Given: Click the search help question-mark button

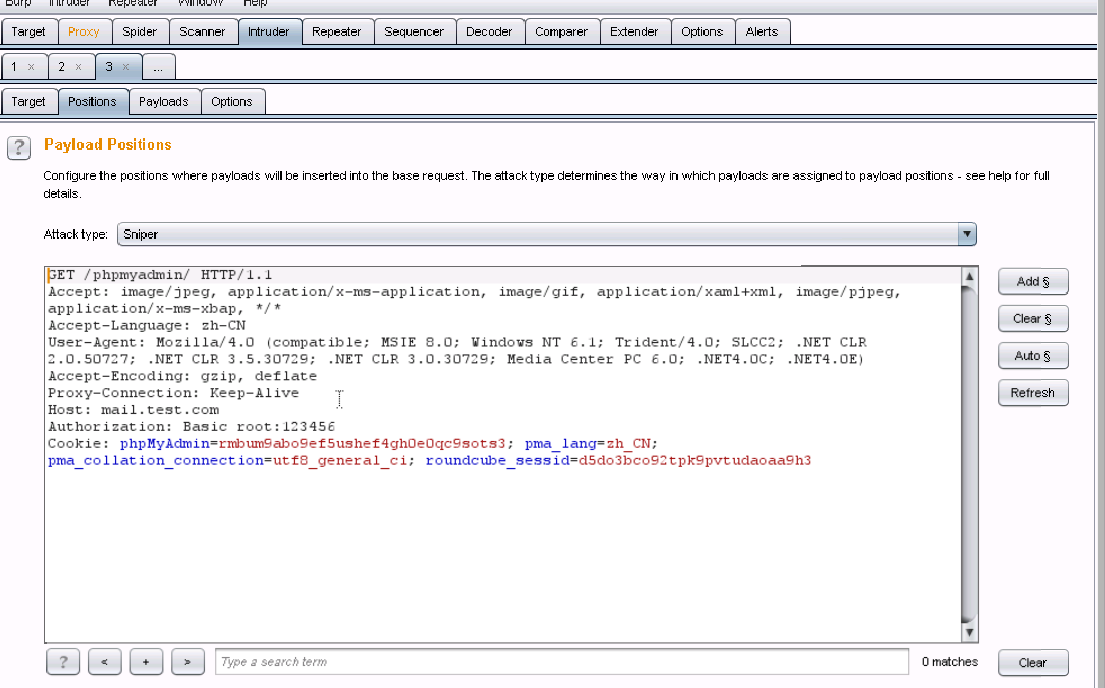Looking at the screenshot, I should point(63,662).
